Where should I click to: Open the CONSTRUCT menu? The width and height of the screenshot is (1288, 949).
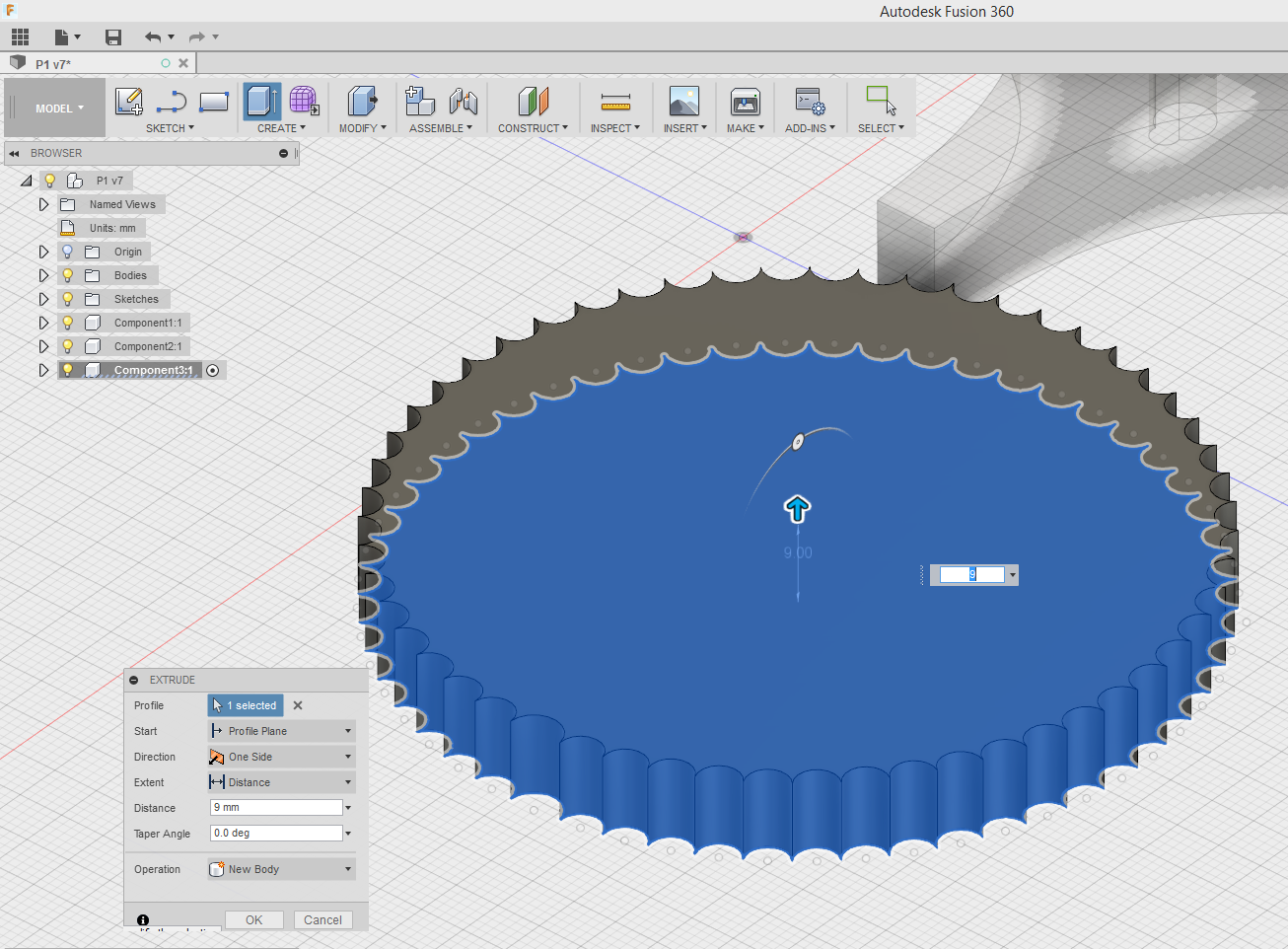(533, 128)
